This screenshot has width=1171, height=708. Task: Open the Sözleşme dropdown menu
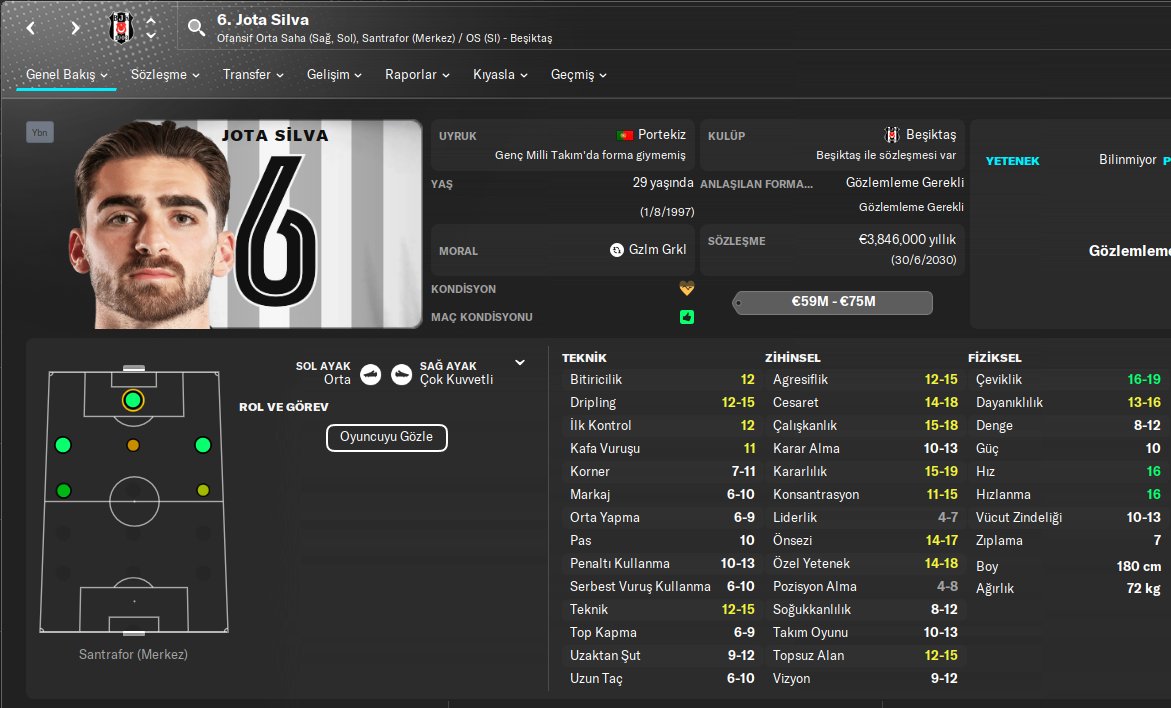pyautogui.click(x=165, y=75)
